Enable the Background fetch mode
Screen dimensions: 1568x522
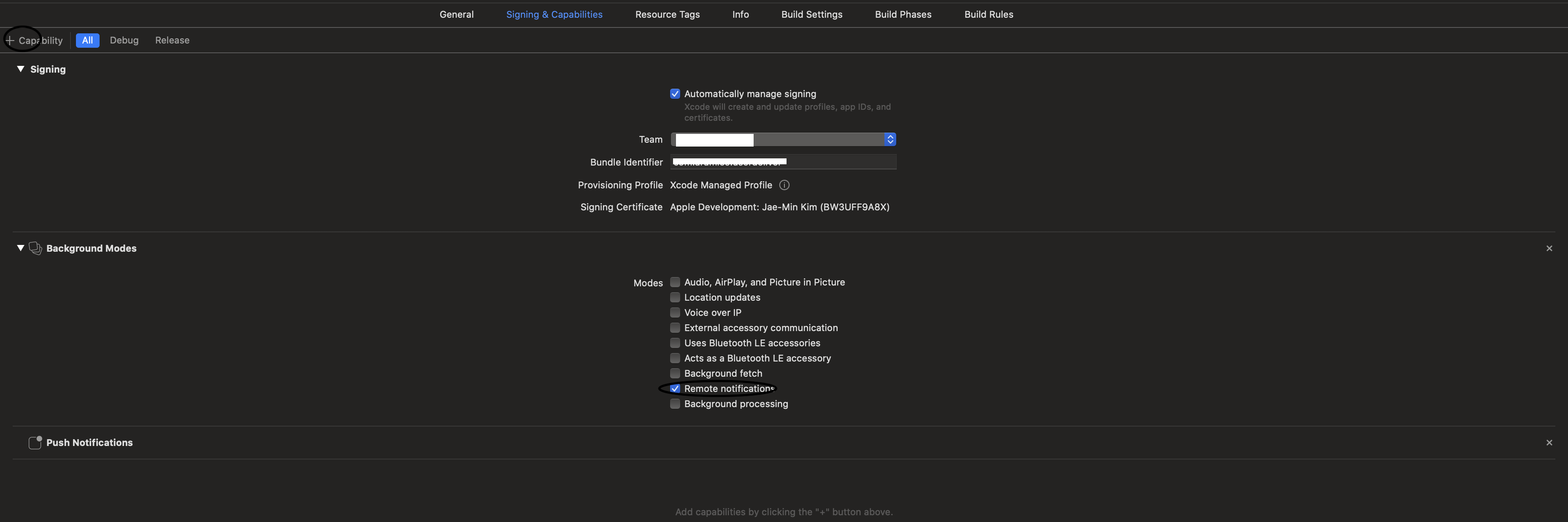[x=675, y=373]
